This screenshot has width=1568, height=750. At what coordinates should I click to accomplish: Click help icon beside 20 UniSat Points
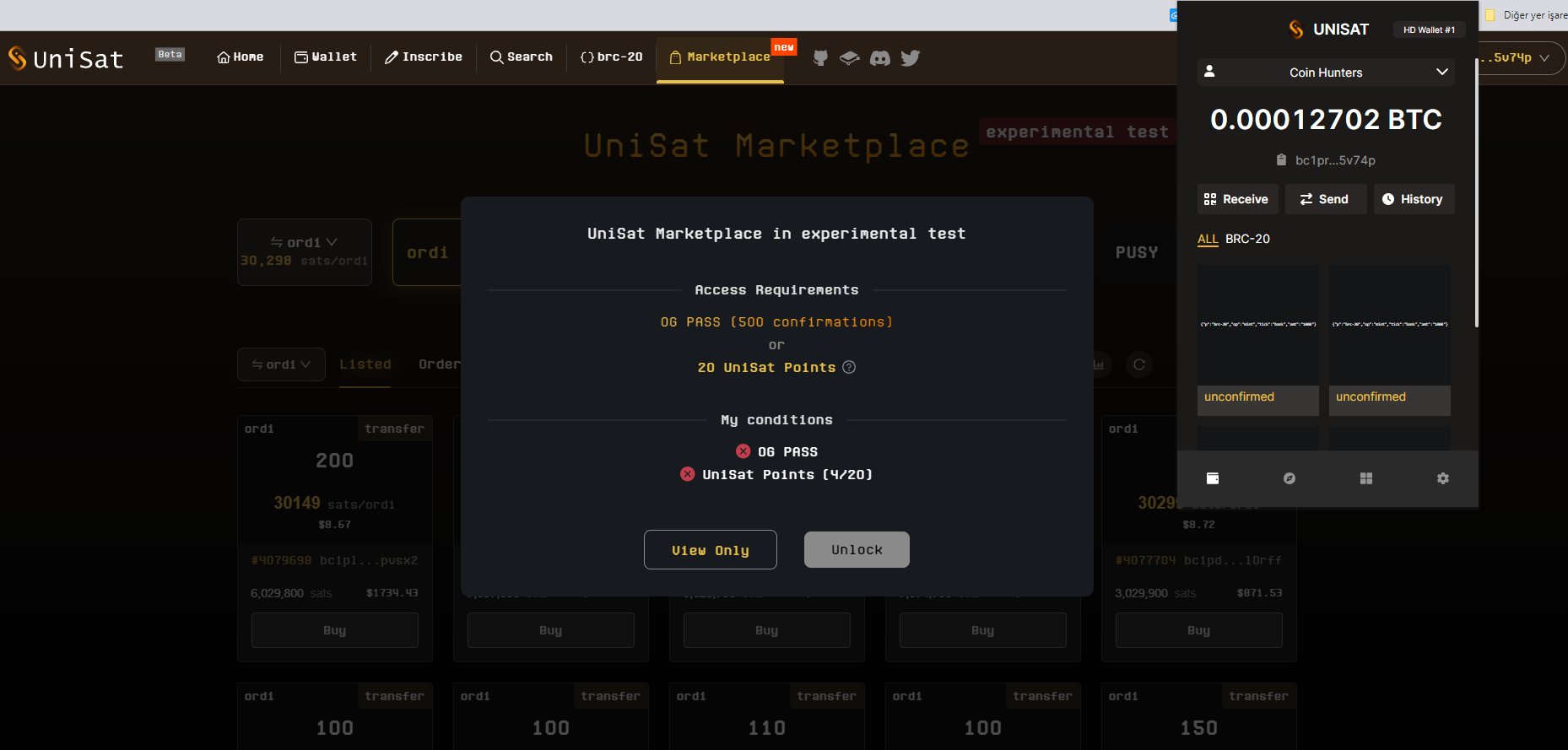coord(850,367)
